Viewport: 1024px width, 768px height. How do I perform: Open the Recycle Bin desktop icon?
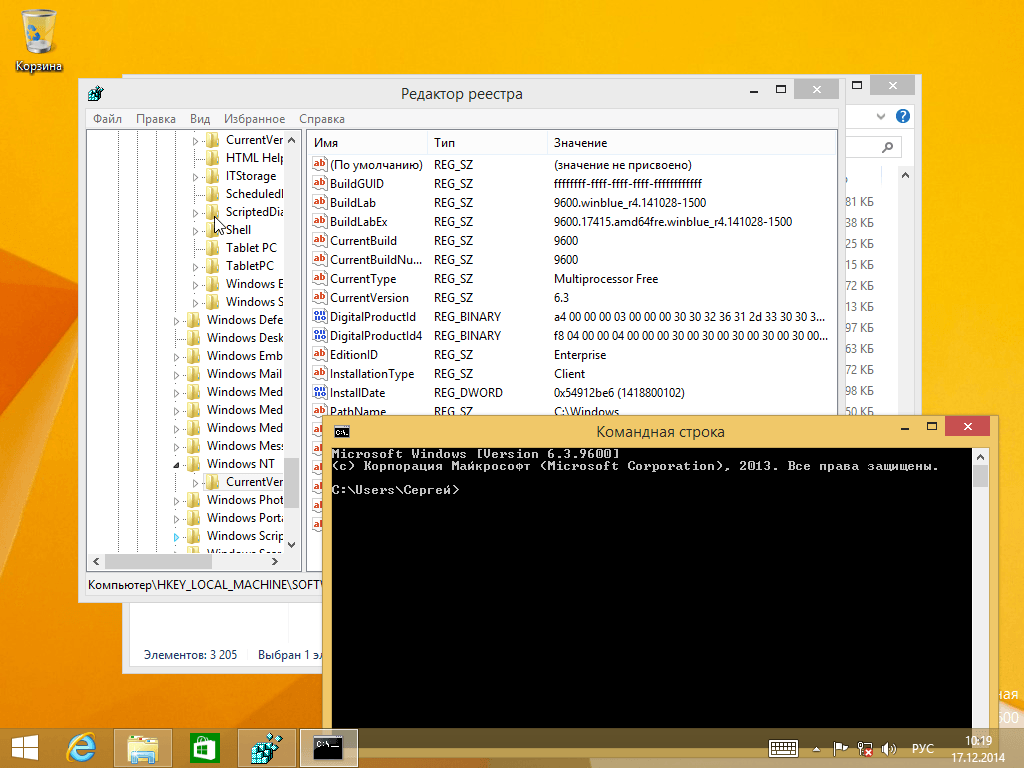click(x=39, y=39)
